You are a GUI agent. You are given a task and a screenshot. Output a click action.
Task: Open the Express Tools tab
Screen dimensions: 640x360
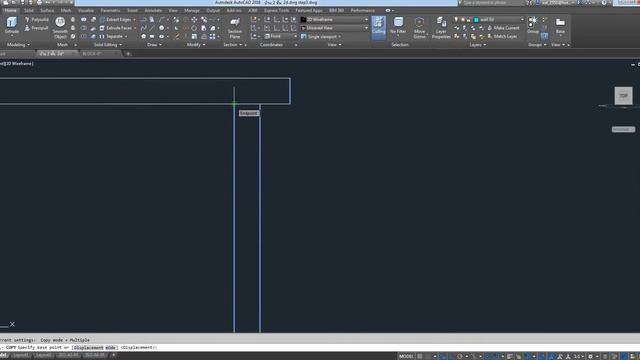tap(276, 11)
